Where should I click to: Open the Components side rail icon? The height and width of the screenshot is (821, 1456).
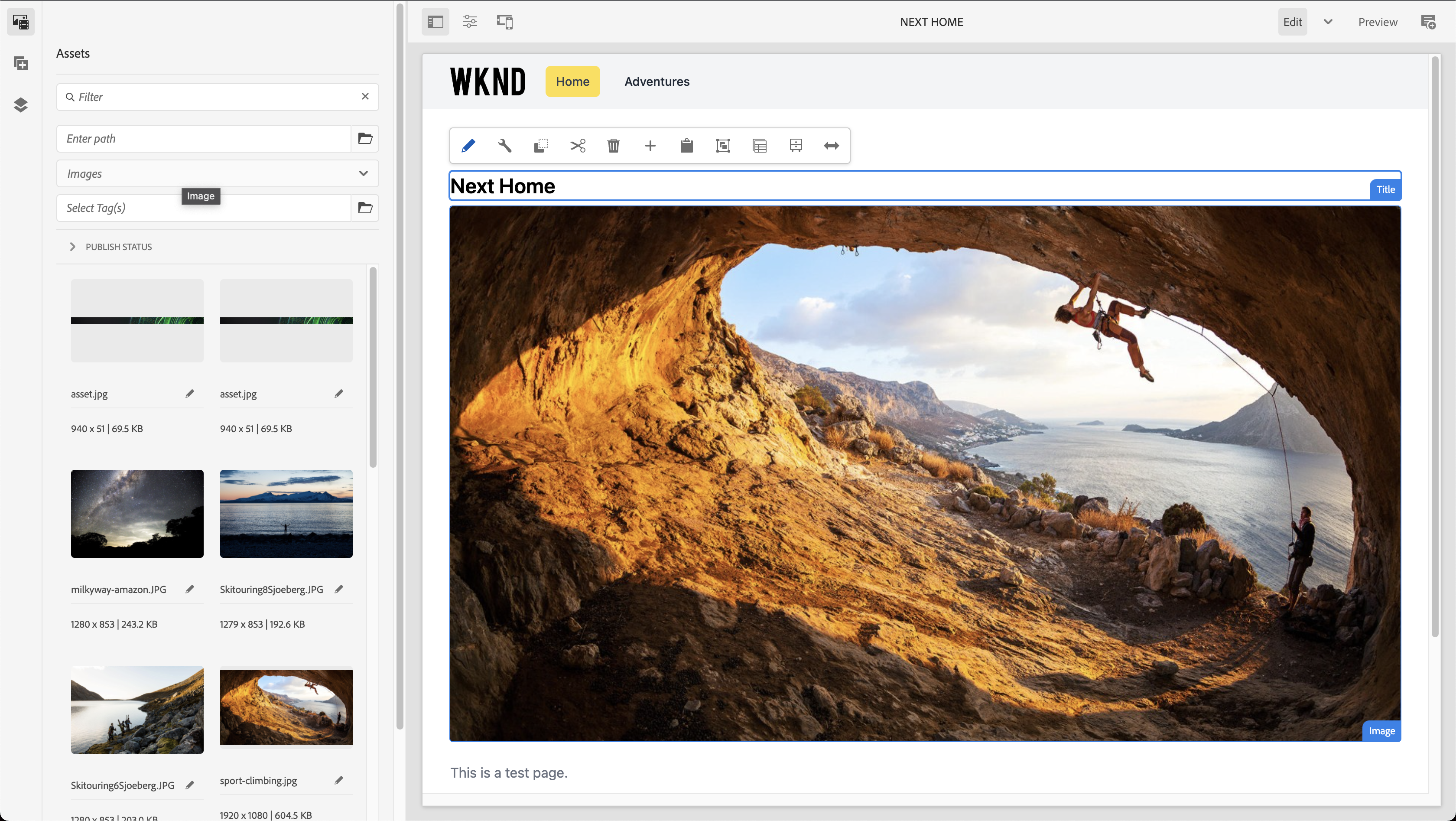point(21,63)
